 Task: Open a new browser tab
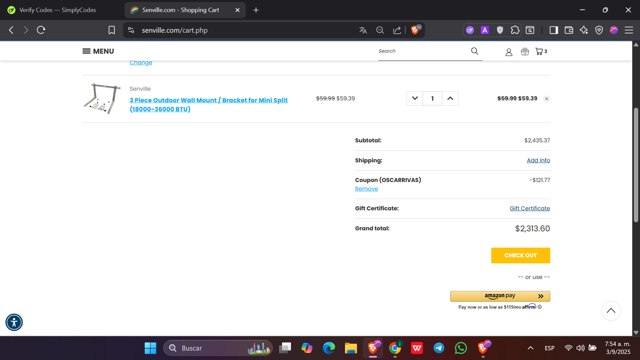256,10
